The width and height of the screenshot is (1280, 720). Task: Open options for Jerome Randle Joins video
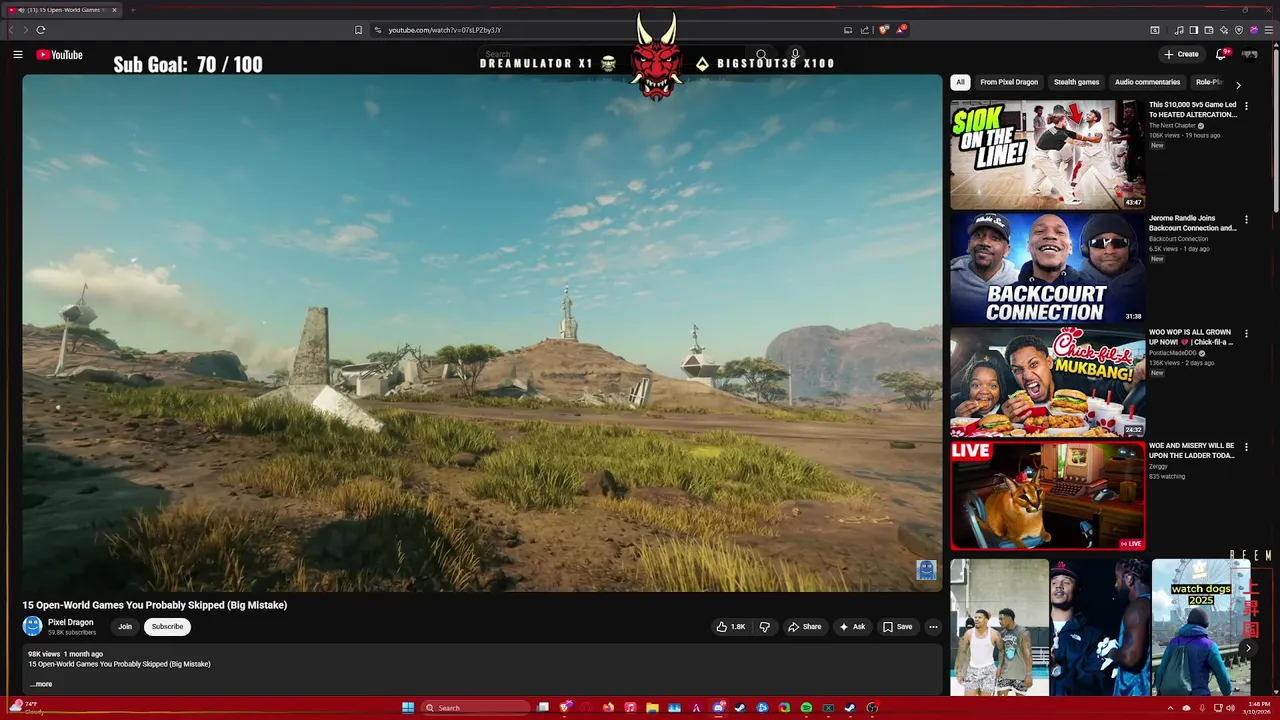(1246, 219)
